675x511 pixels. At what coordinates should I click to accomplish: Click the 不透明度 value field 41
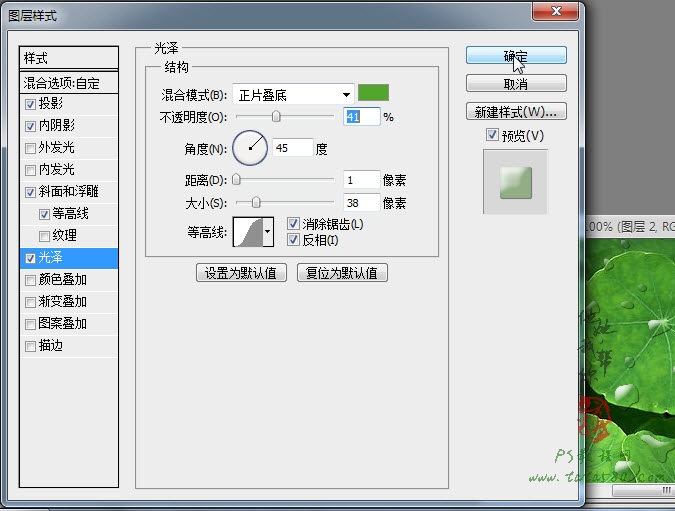(362, 117)
